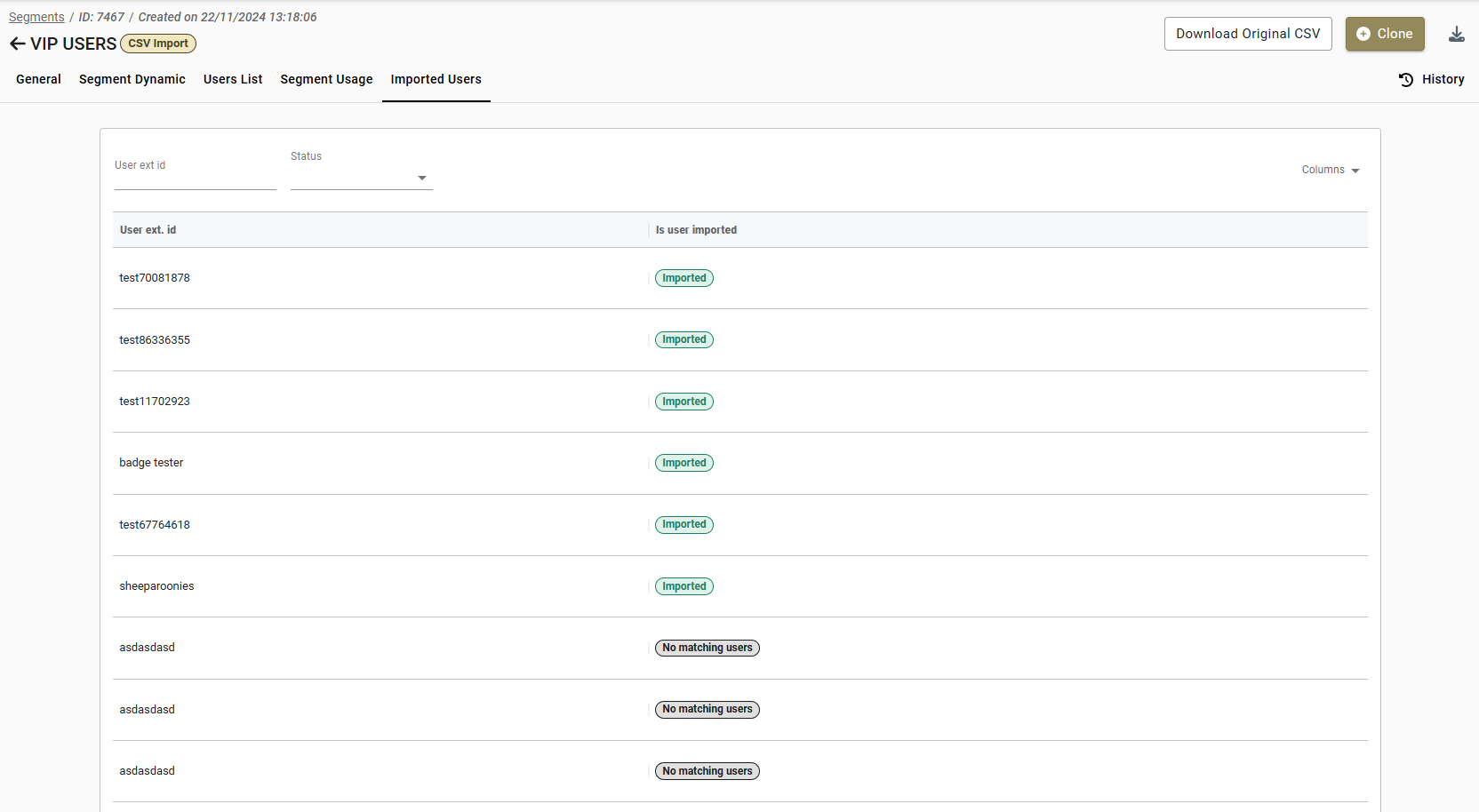Click the Is user imported column header

[x=696, y=230]
